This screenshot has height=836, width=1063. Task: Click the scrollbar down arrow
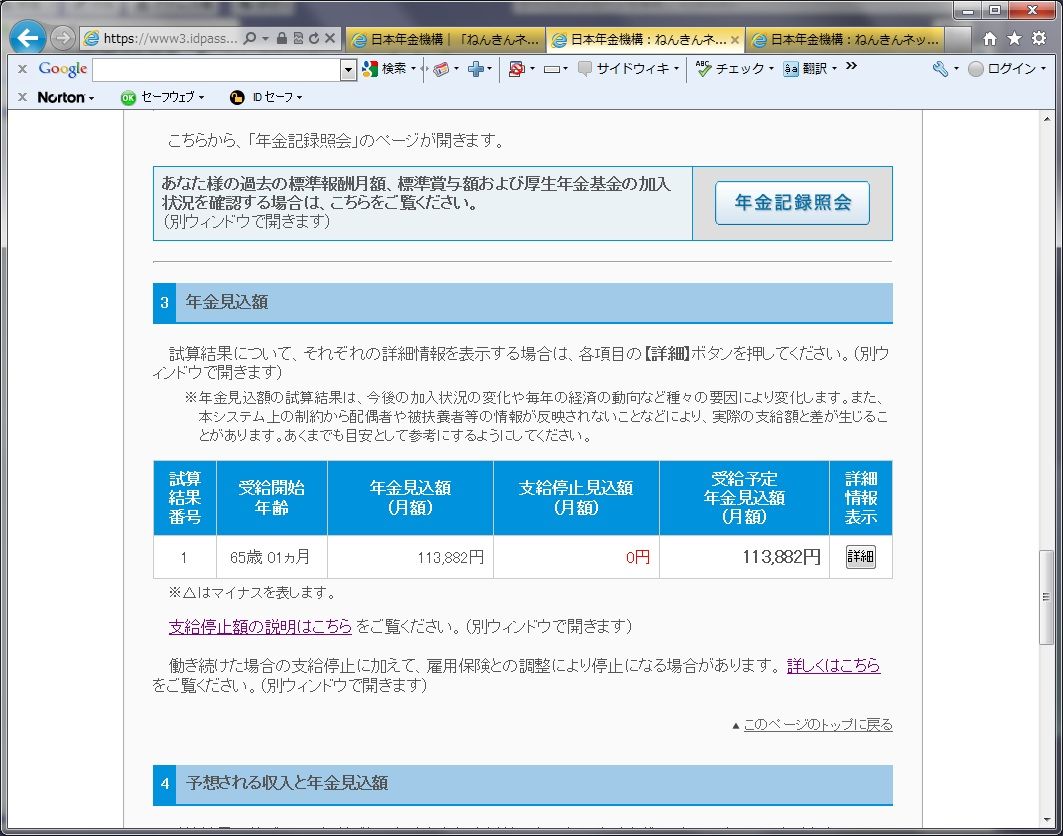(x=1046, y=820)
